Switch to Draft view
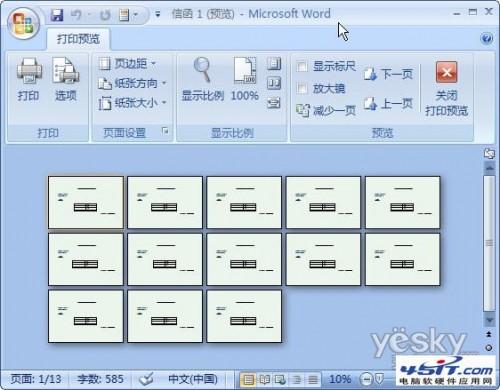500x390 pixels. click(313, 379)
